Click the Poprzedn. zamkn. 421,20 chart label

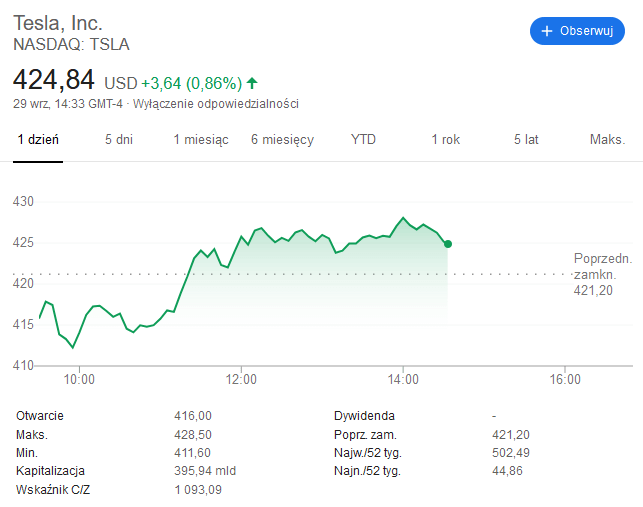tap(603, 274)
